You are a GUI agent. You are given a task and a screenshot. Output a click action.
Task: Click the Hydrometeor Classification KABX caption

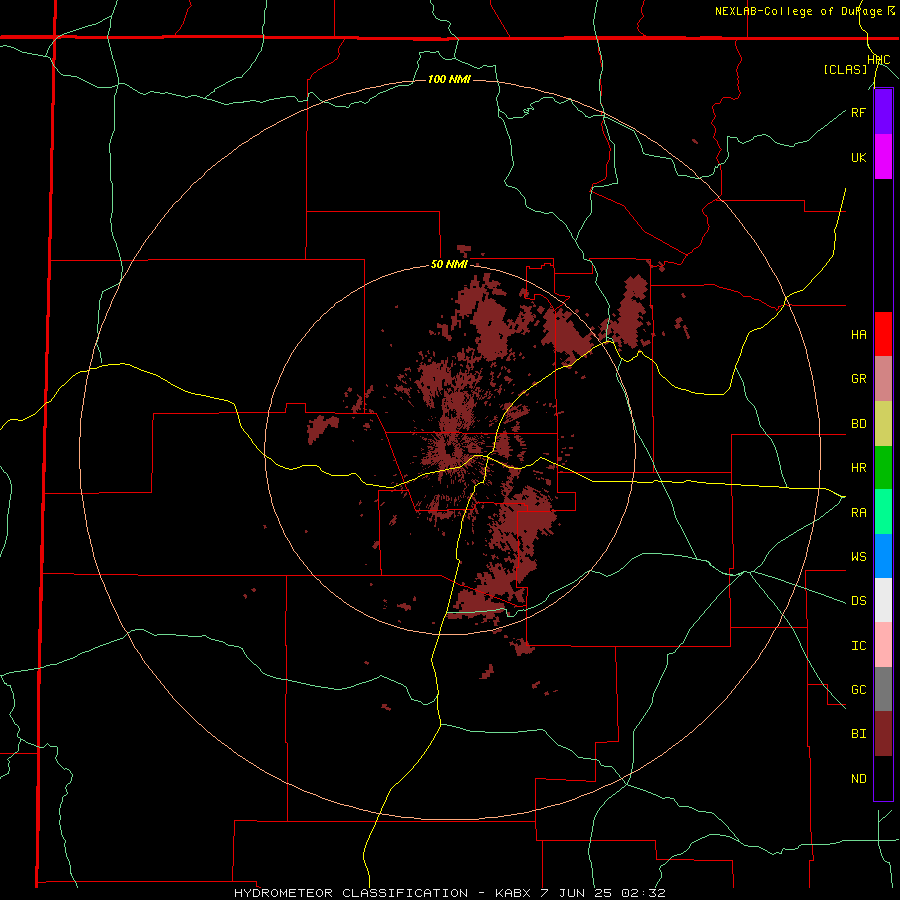(450, 893)
